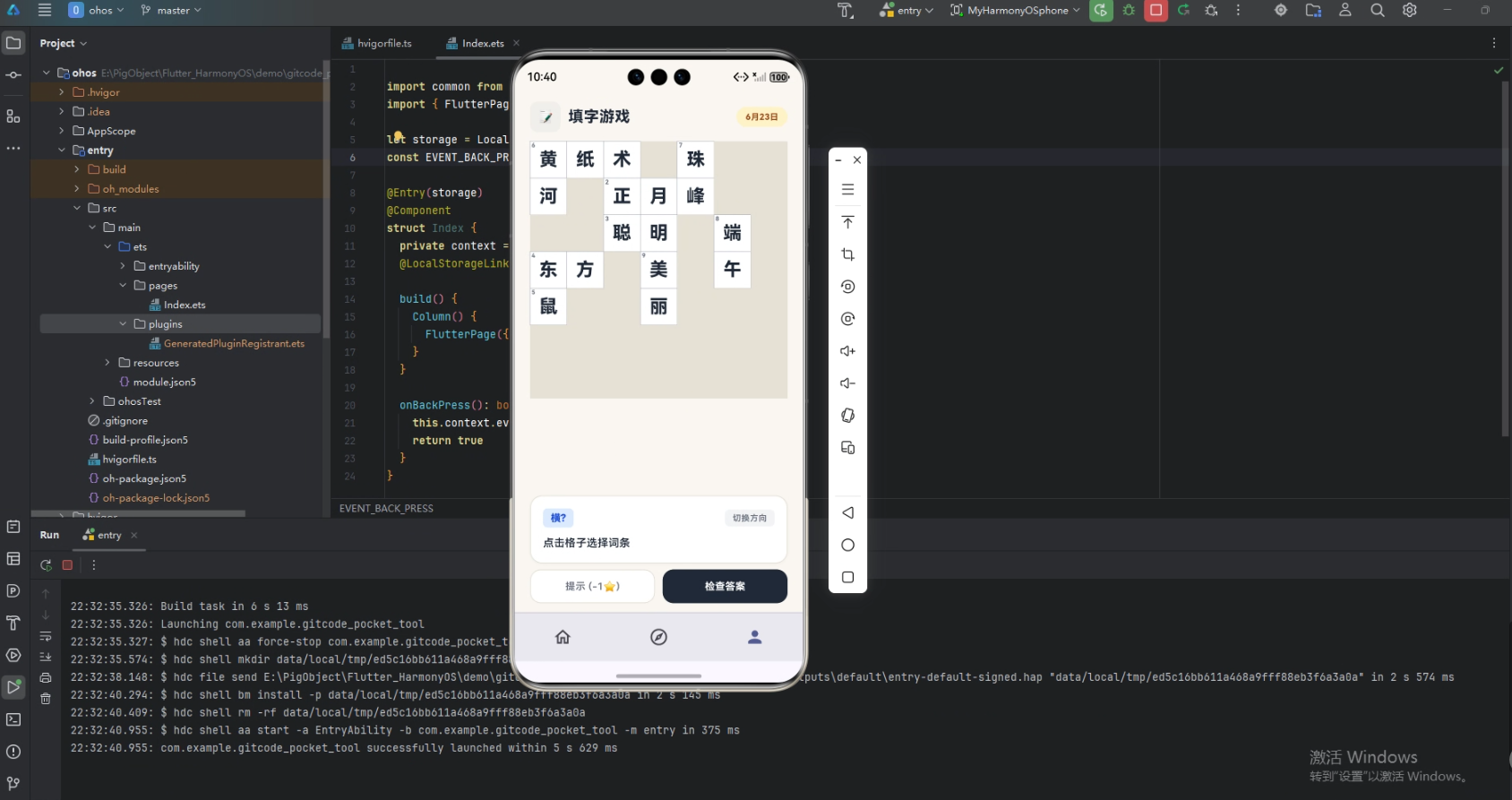Image resolution: width=1512 pixels, height=800 pixels.
Task: Open the Structure tool window icon
Action: coord(13,116)
